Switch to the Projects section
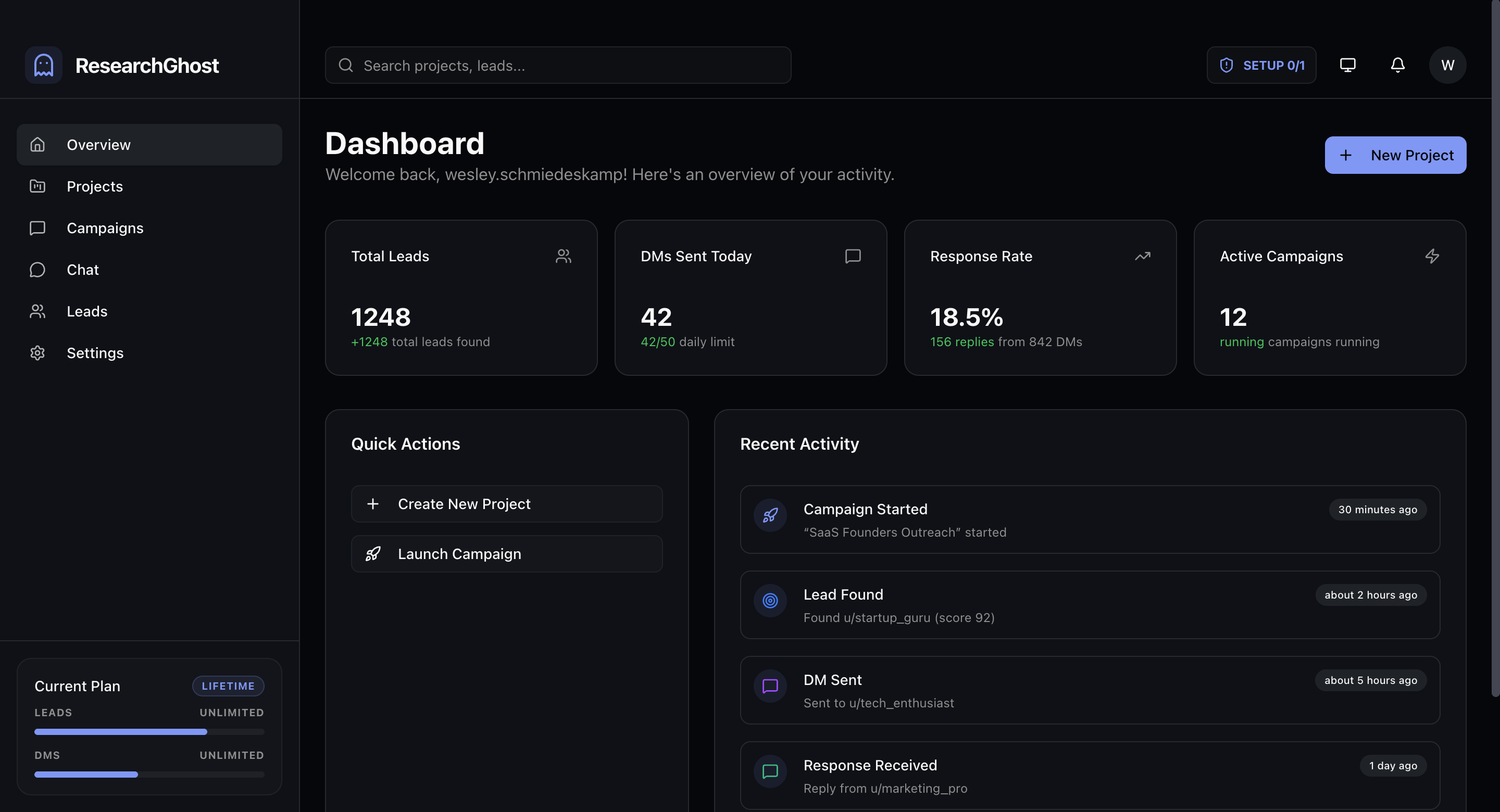 tap(94, 186)
